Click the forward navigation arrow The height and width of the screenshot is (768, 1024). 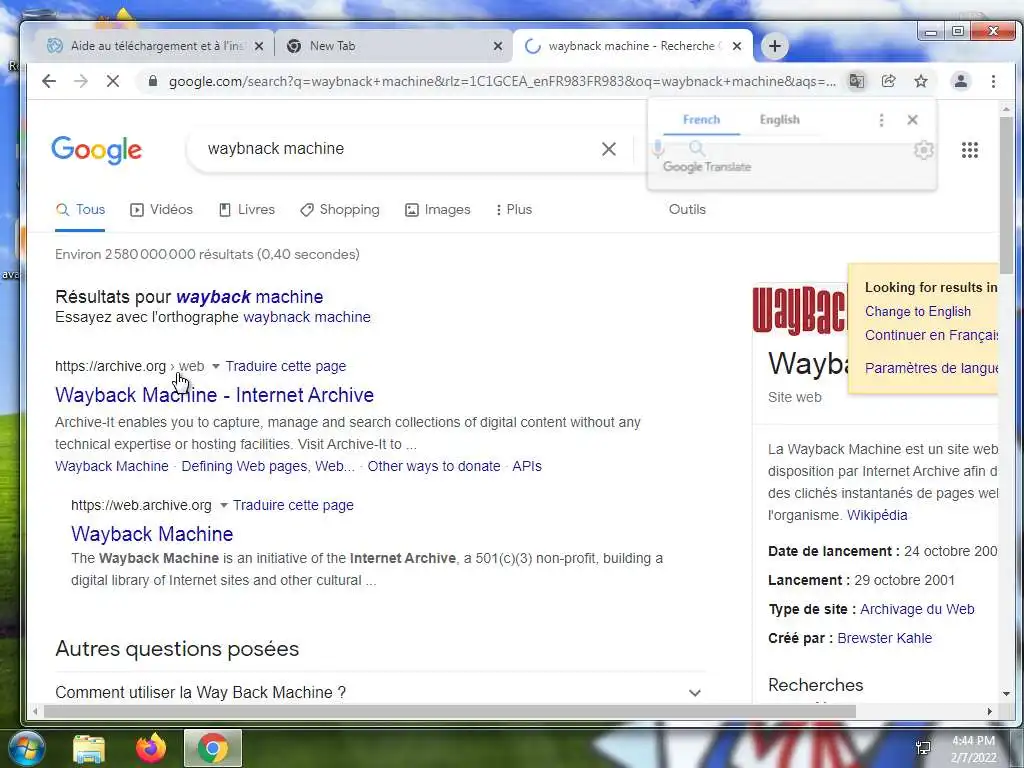[x=81, y=81]
